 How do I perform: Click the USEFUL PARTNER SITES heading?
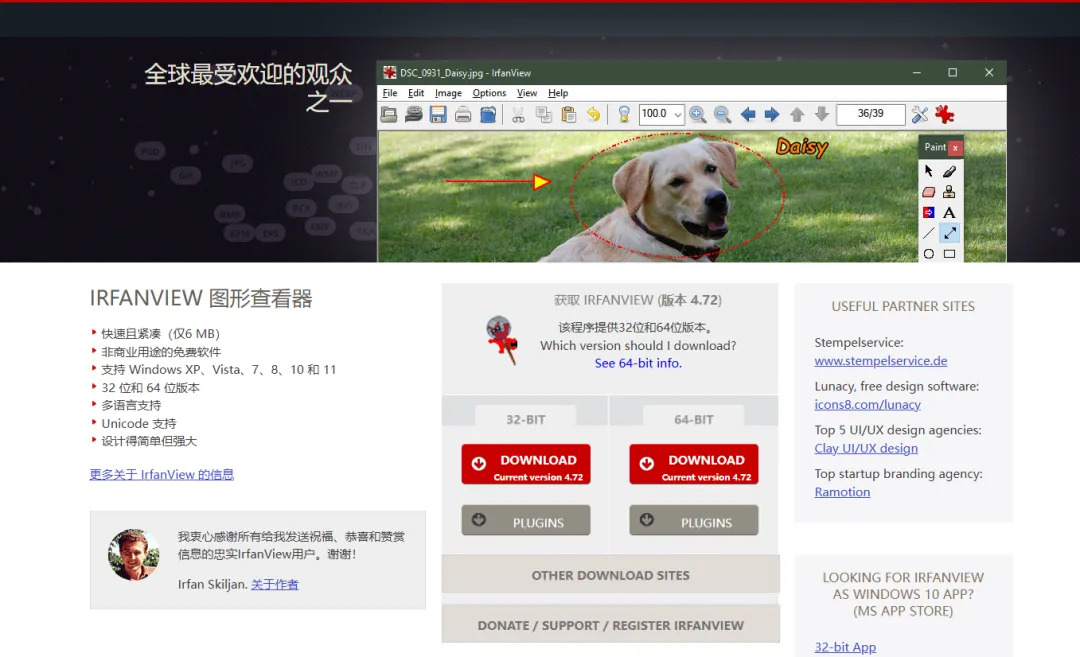(903, 306)
